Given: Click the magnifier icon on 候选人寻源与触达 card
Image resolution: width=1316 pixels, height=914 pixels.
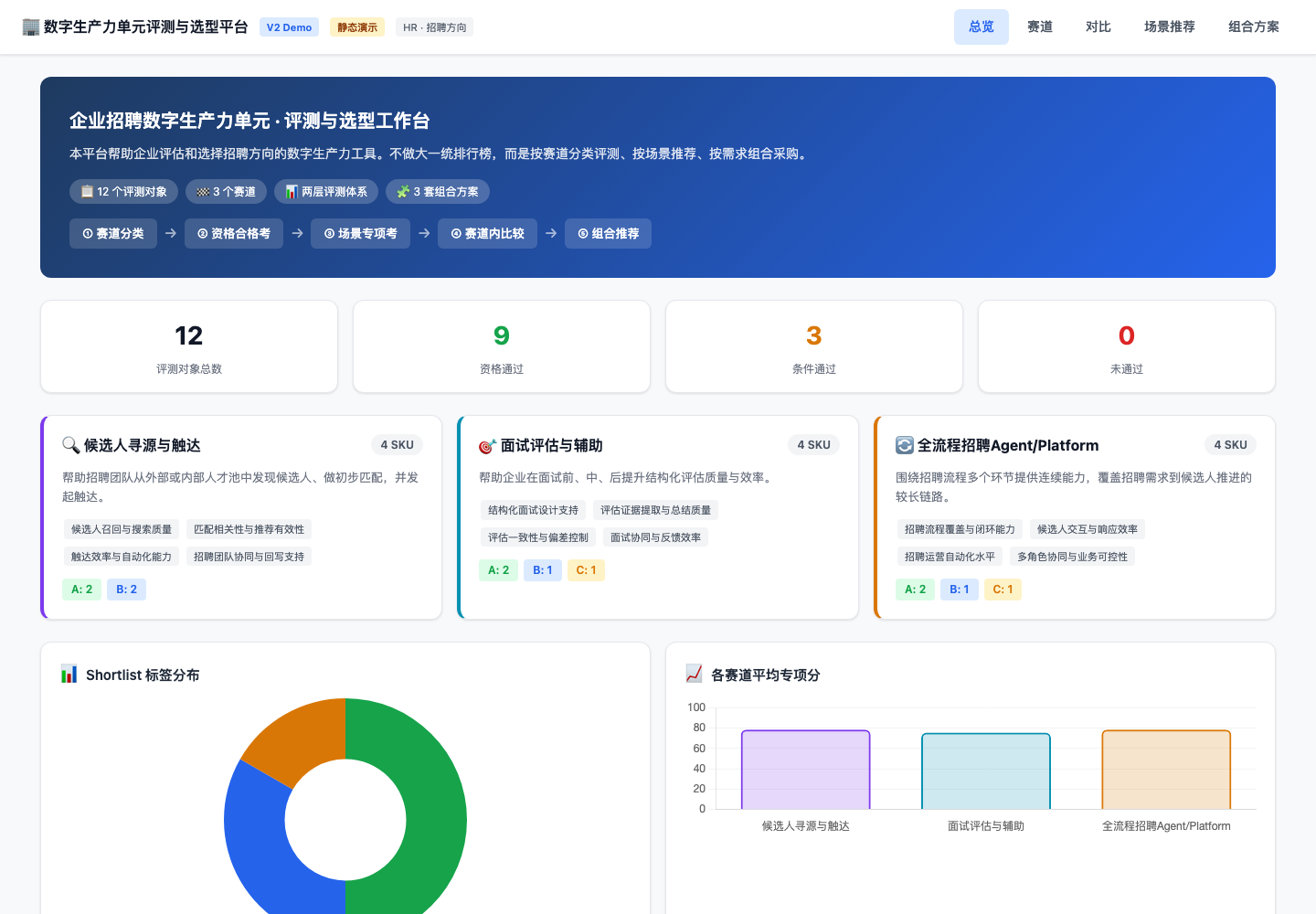Looking at the screenshot, I should tap(70, 445).
